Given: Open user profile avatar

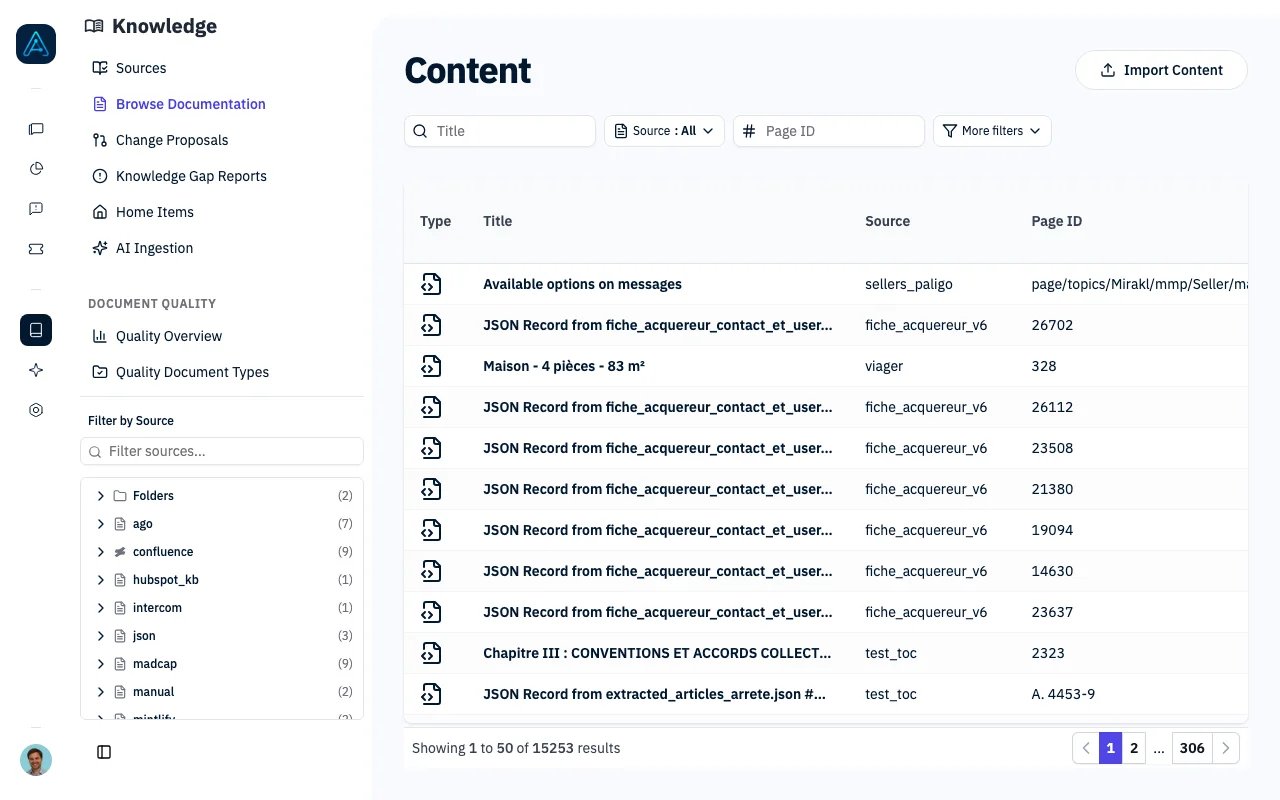Looking at the screenshot, I should click(36, 760).
